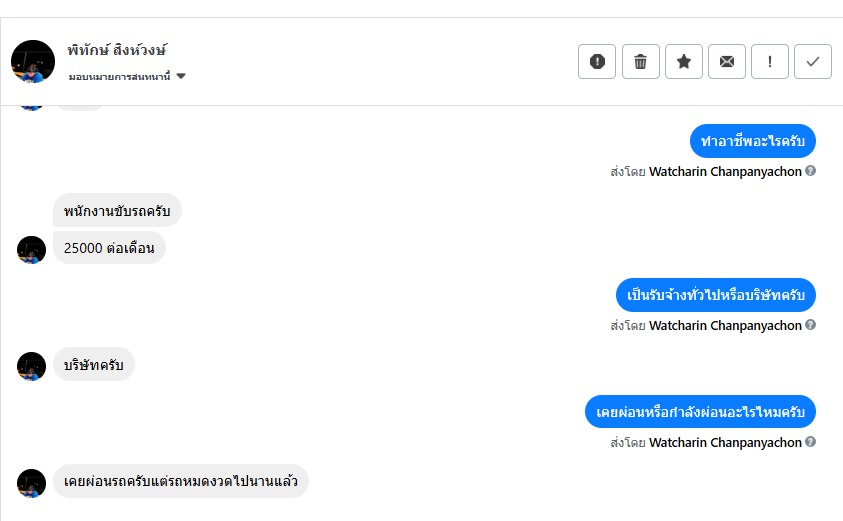Click avatar beside the 'บริษัทครับ' message
The image size is (843, 521).
(x=32, y=366)
